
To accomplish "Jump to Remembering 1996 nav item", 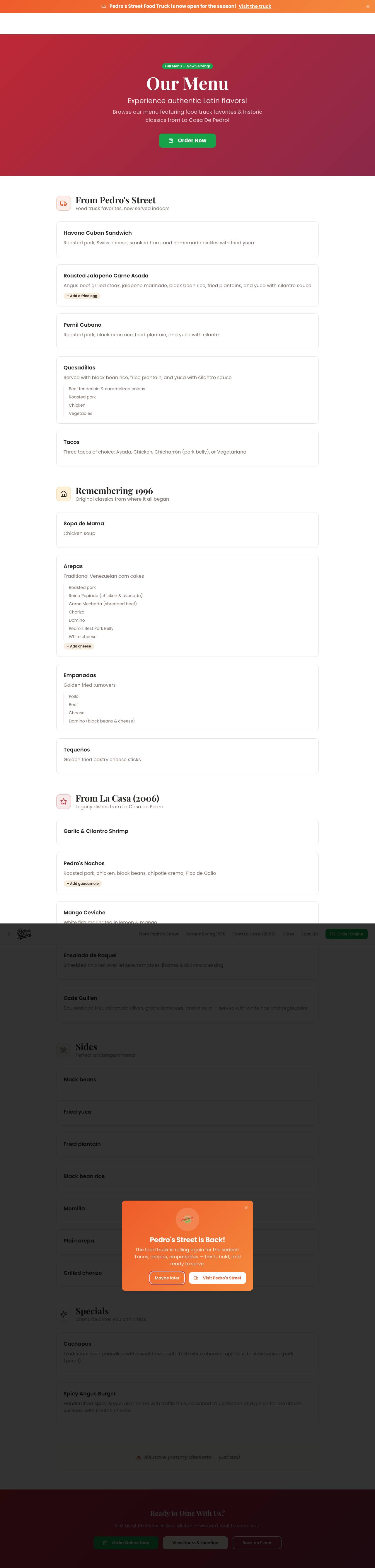I will pos(205,934).
